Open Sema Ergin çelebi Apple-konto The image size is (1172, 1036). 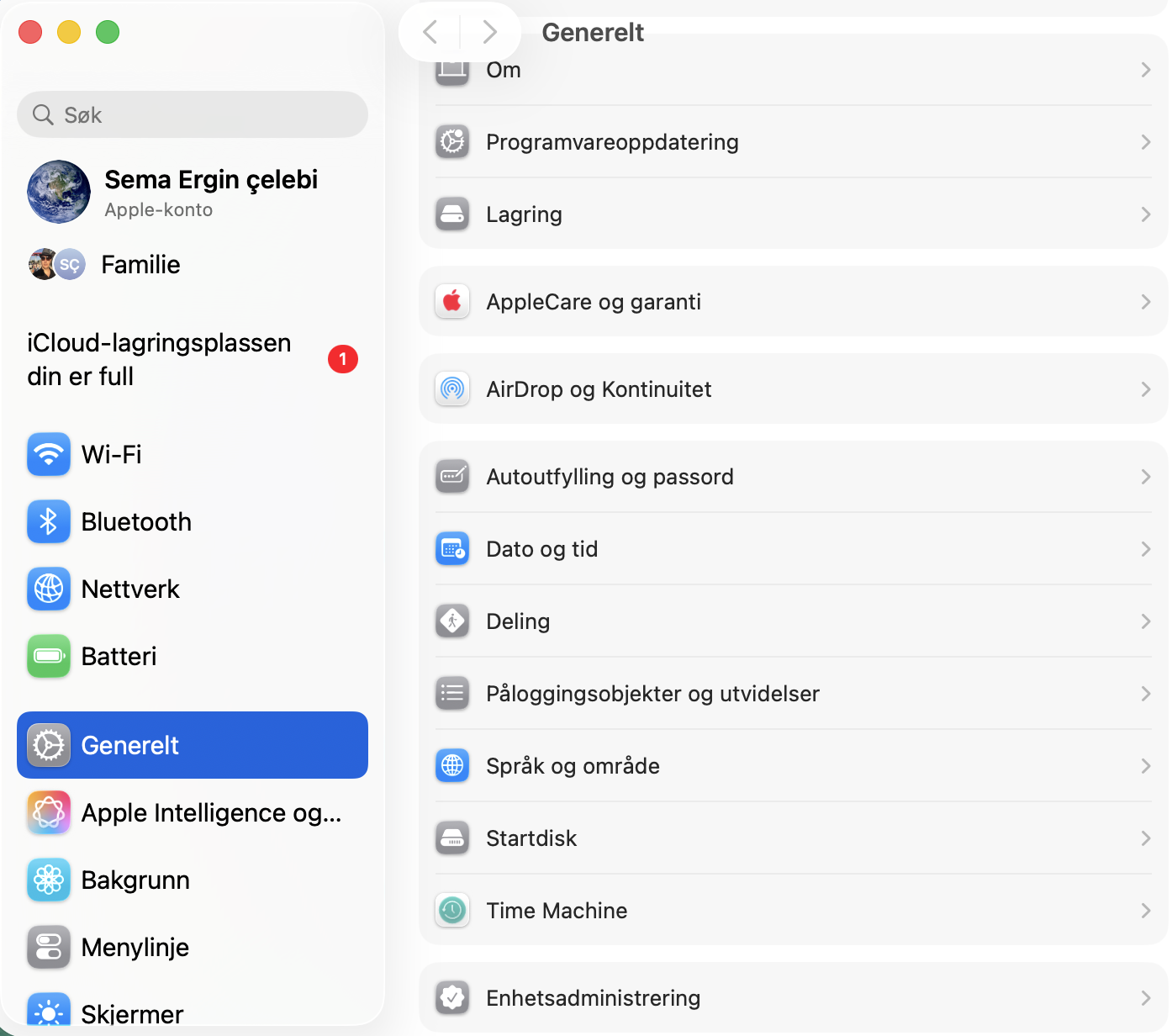point(193,192)
